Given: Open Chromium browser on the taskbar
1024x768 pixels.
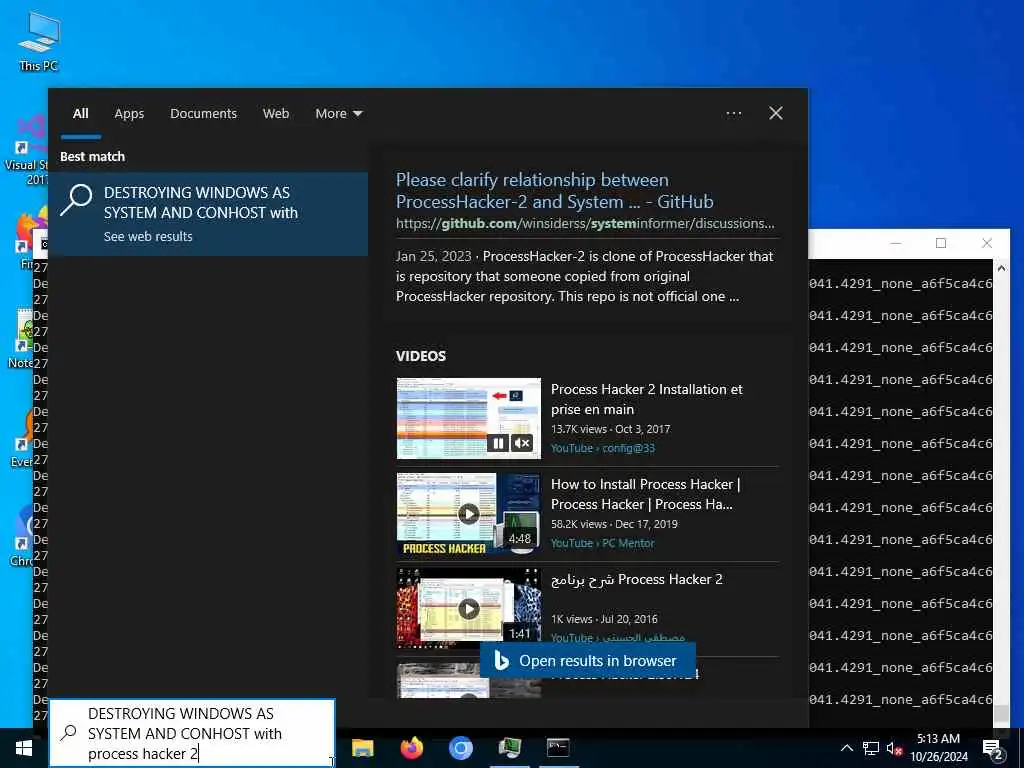Looking at the screenshot, I should click(x=460, y=748).
